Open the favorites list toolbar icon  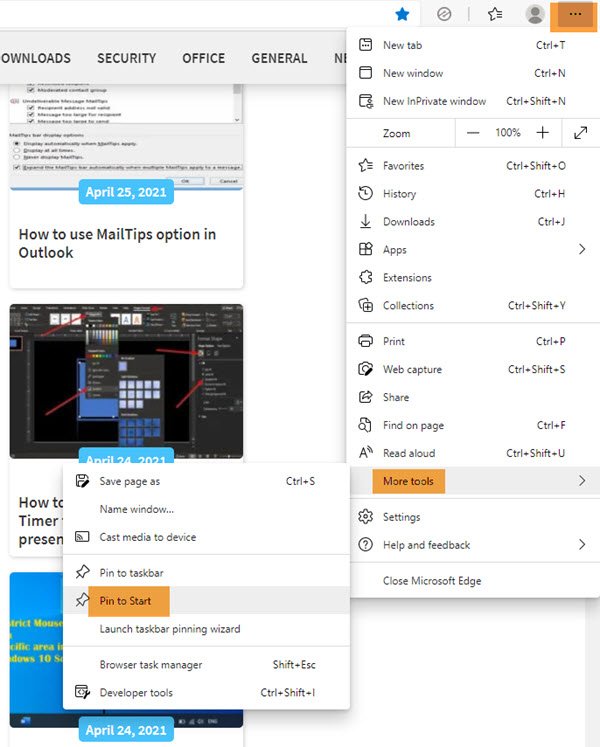(x=495, y=14)
